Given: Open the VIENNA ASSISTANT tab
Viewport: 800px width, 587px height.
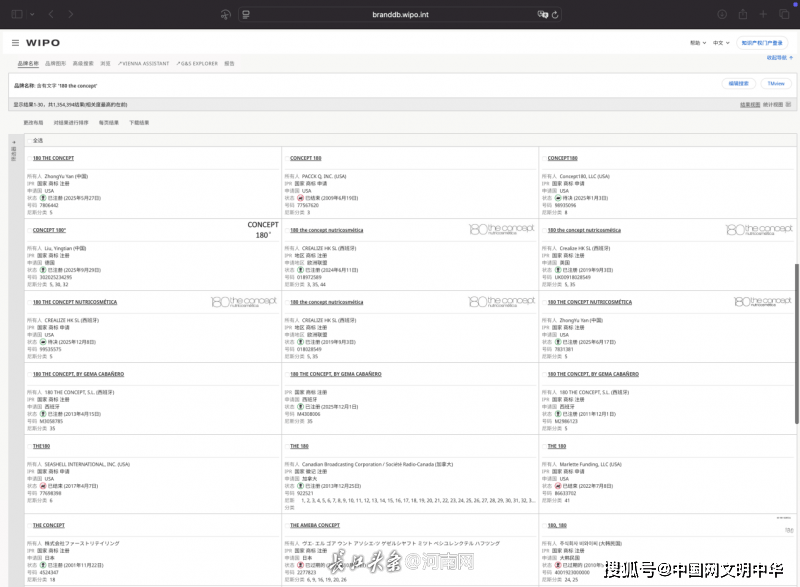Looking at the screenshot, I should click(x=144, y=63).
